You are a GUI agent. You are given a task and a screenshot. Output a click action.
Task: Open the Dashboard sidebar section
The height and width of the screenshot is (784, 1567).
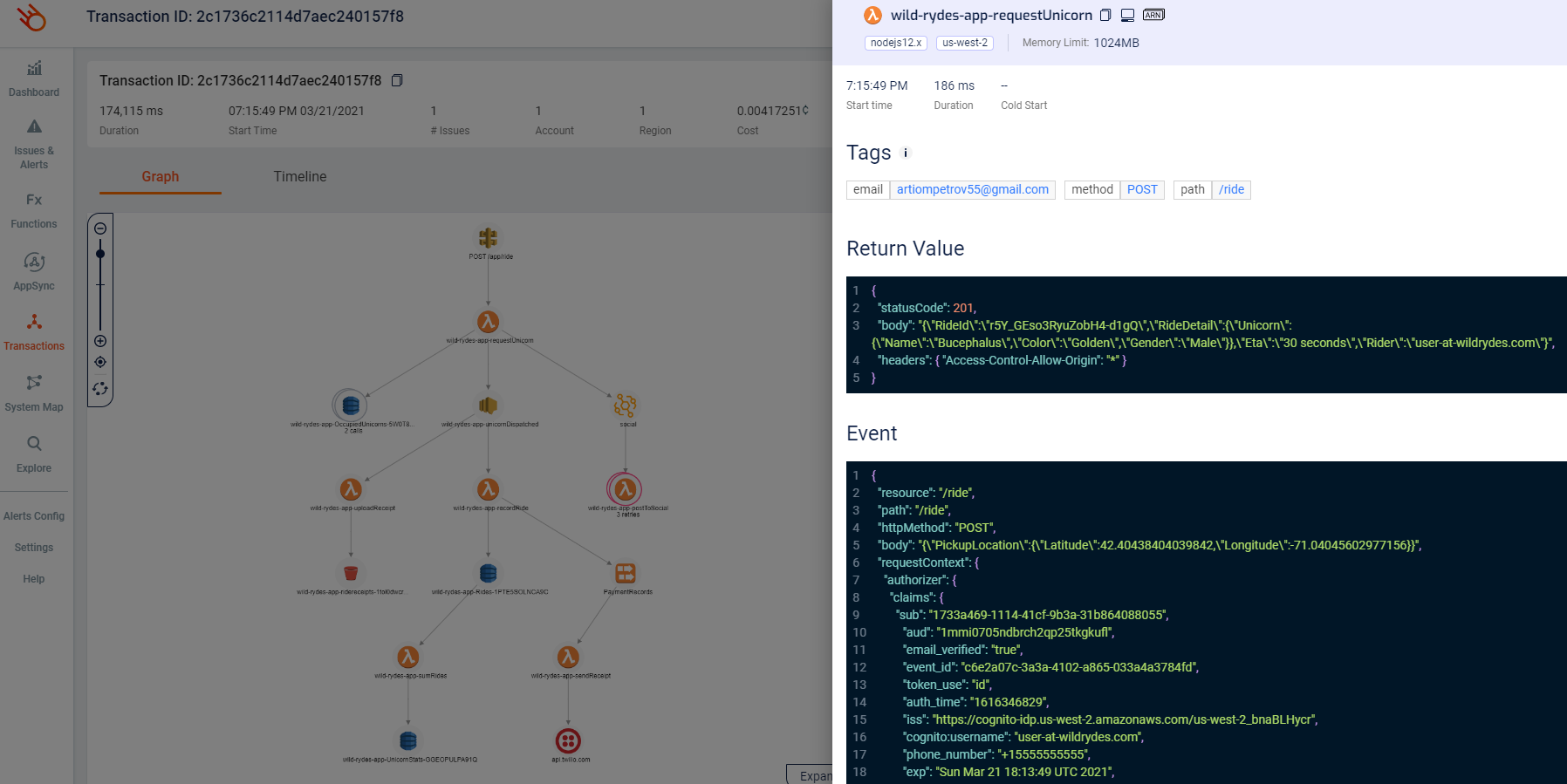click(34, 79)
